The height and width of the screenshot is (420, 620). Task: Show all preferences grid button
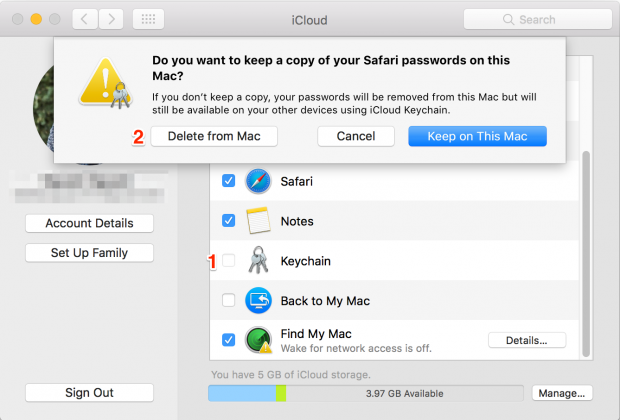click(x=148, y=19)
